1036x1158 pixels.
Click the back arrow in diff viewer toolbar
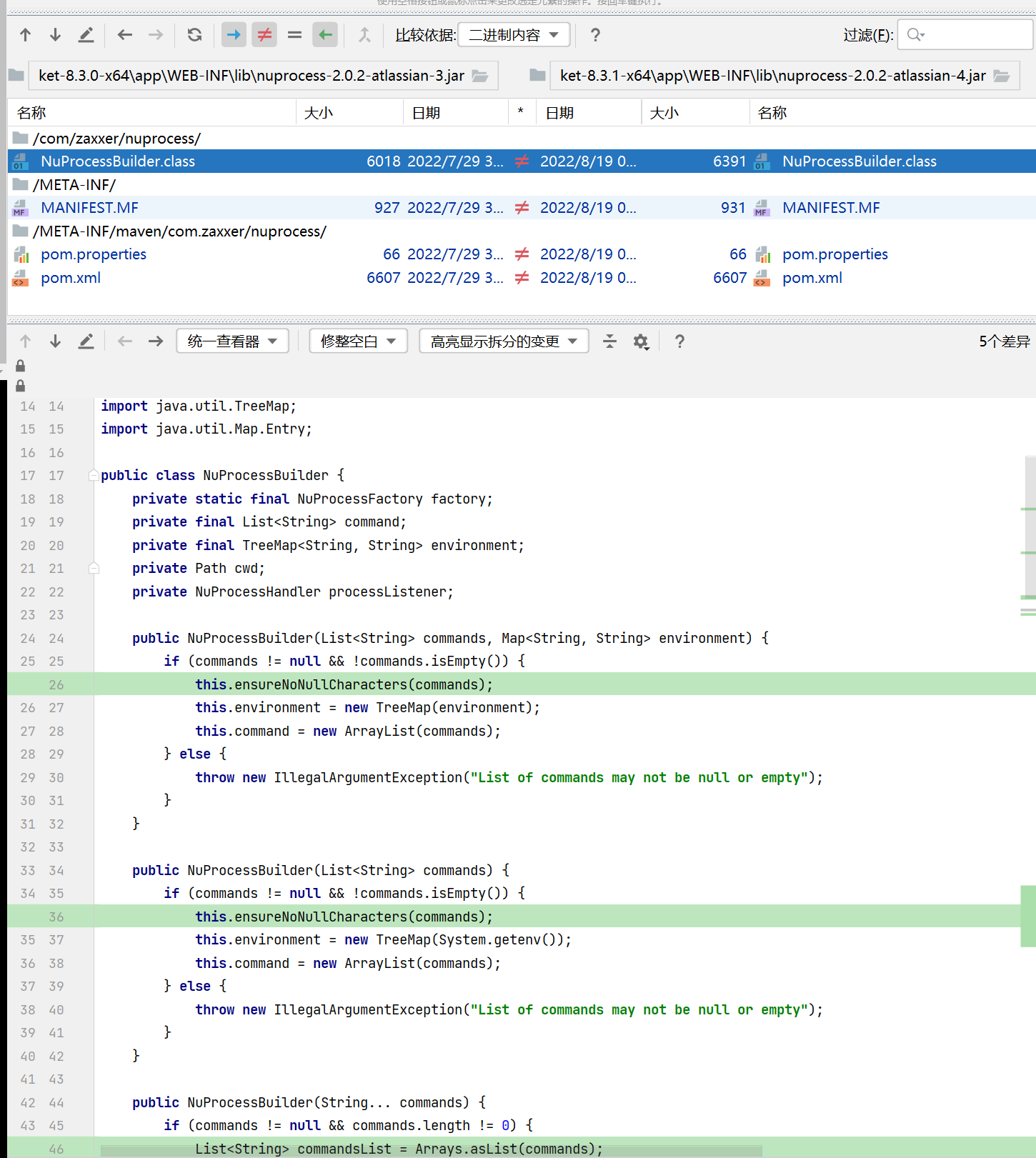coord(125,341)
